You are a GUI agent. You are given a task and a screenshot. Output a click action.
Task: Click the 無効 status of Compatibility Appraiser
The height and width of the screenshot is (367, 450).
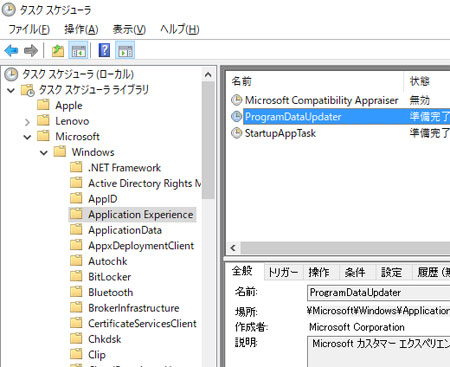pos(420,100)
